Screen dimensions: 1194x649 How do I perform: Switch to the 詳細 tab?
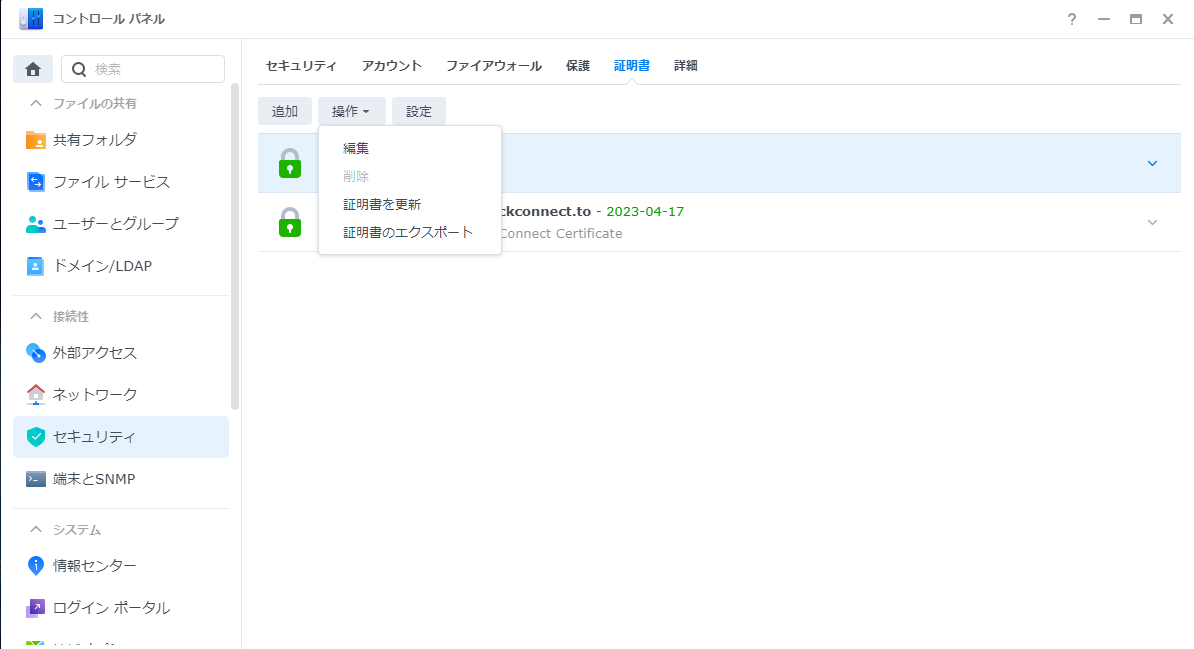coord(685,66)
